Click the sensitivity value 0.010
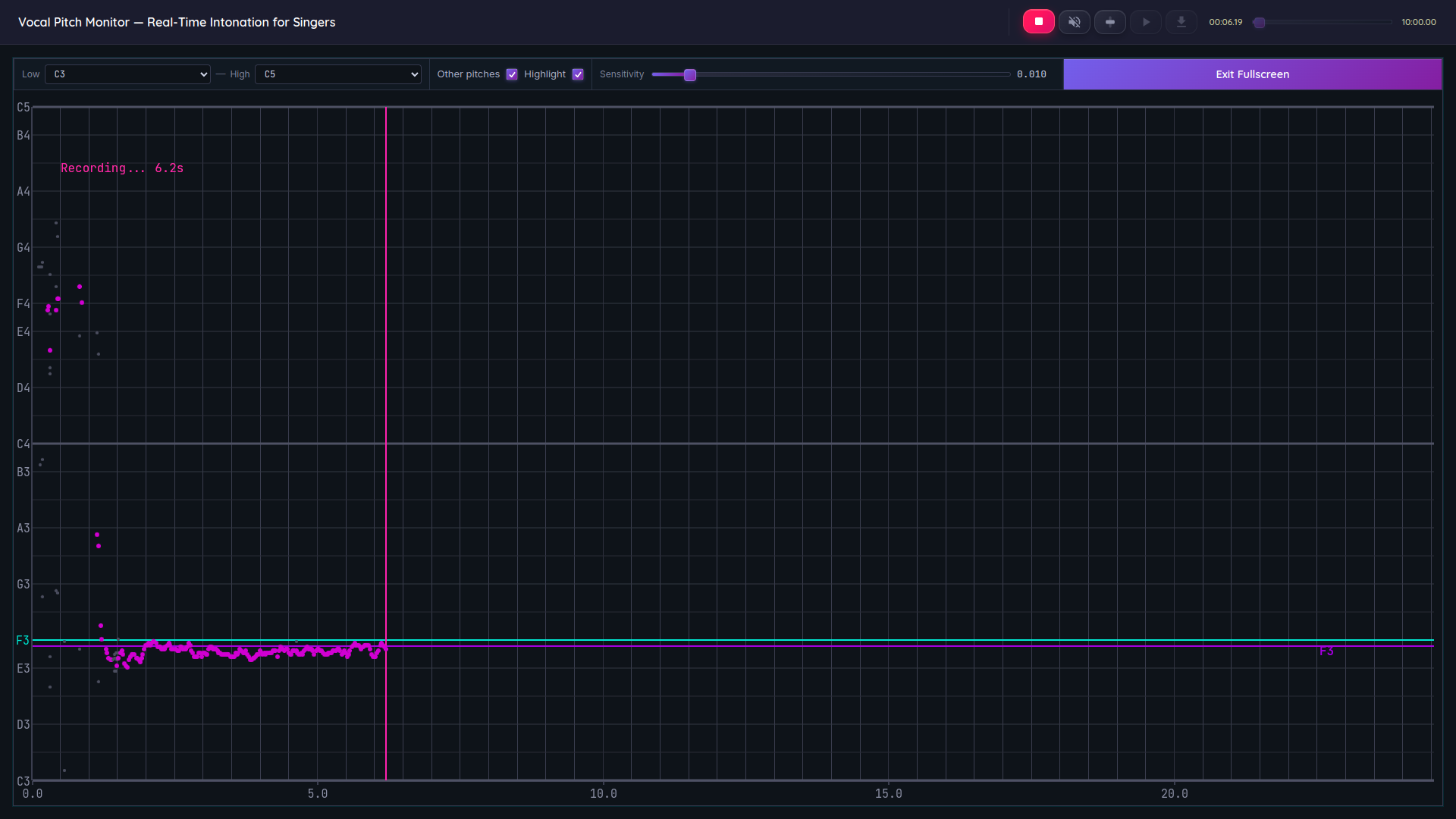Image resolution: width=1456 pixels, height=819 pixels. (1031, 74)
